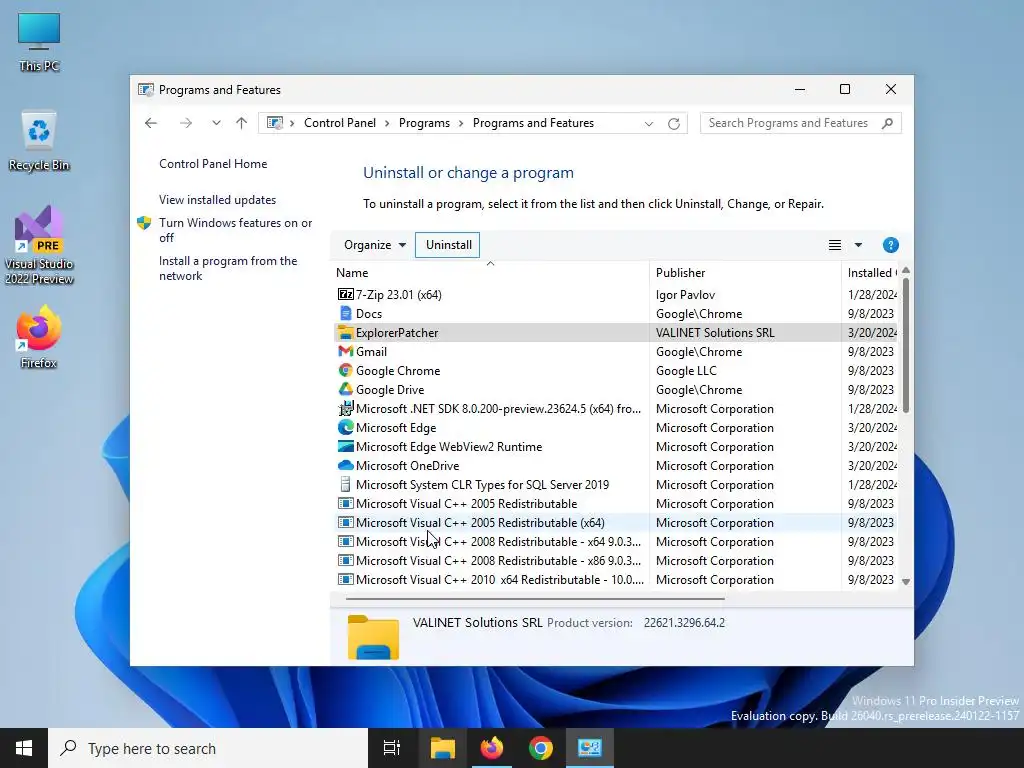
Task: Launch Chrome from the taskbar
Action: point(541,748)
